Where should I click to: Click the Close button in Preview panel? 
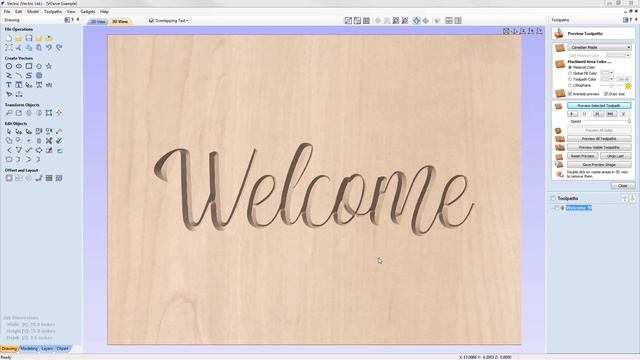(x=622, y=186)
